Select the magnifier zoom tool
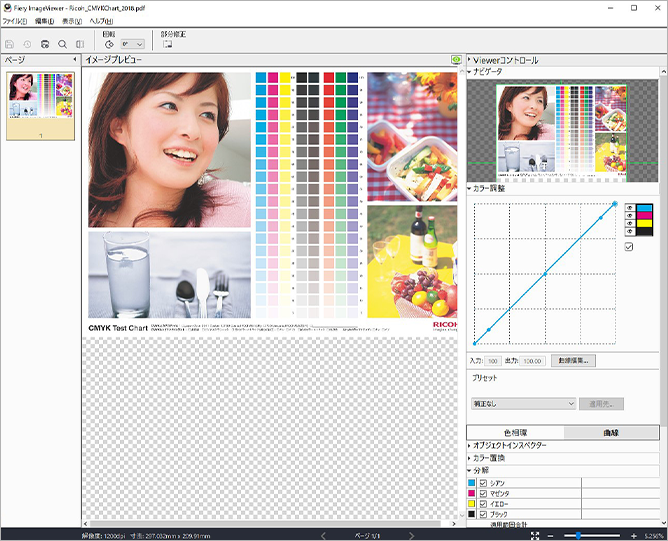 [x=62, y=44]
